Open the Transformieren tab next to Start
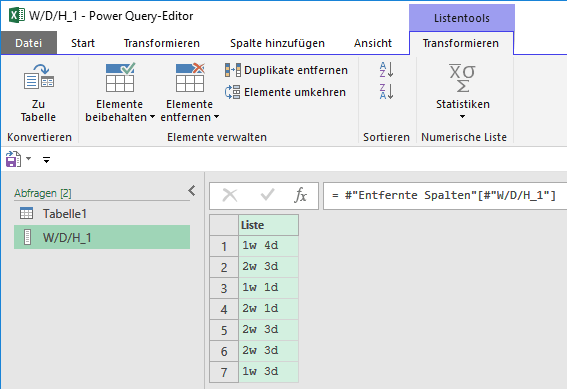Screen dimensions: 567x389 tap(162, 43)
